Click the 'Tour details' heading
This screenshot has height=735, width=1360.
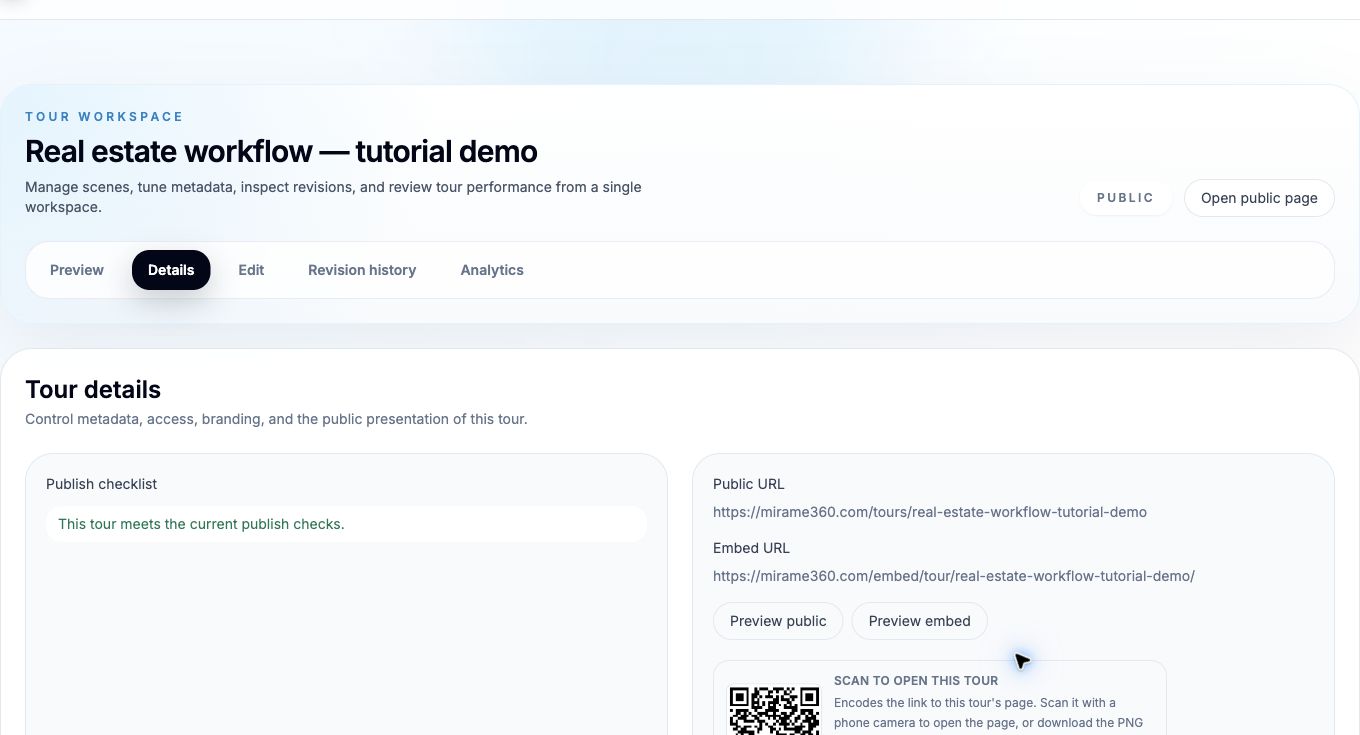[x=93, y=390]
